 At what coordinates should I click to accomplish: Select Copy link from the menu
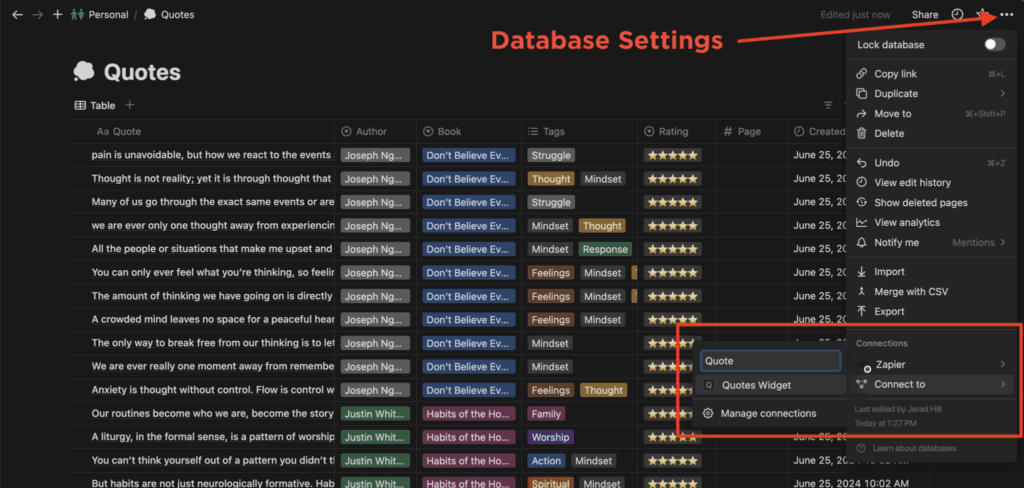(895, 74)
